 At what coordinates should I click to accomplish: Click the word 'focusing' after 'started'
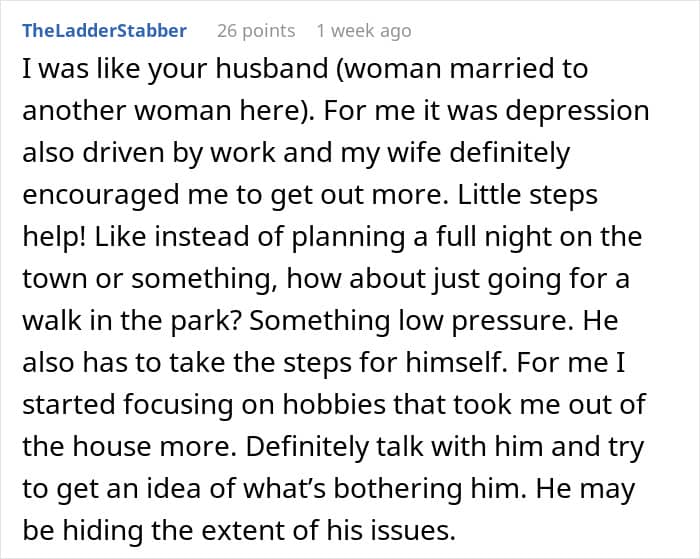tap(178, 405)
